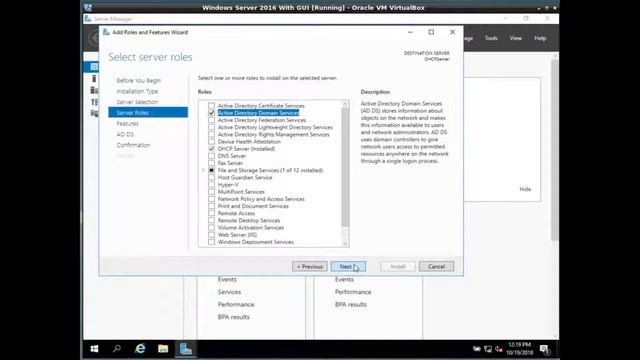Screen dimensions: 640x360
Task: Select All Servers sidebar icon
Action: pyautogui.click(x=94, y=90)
